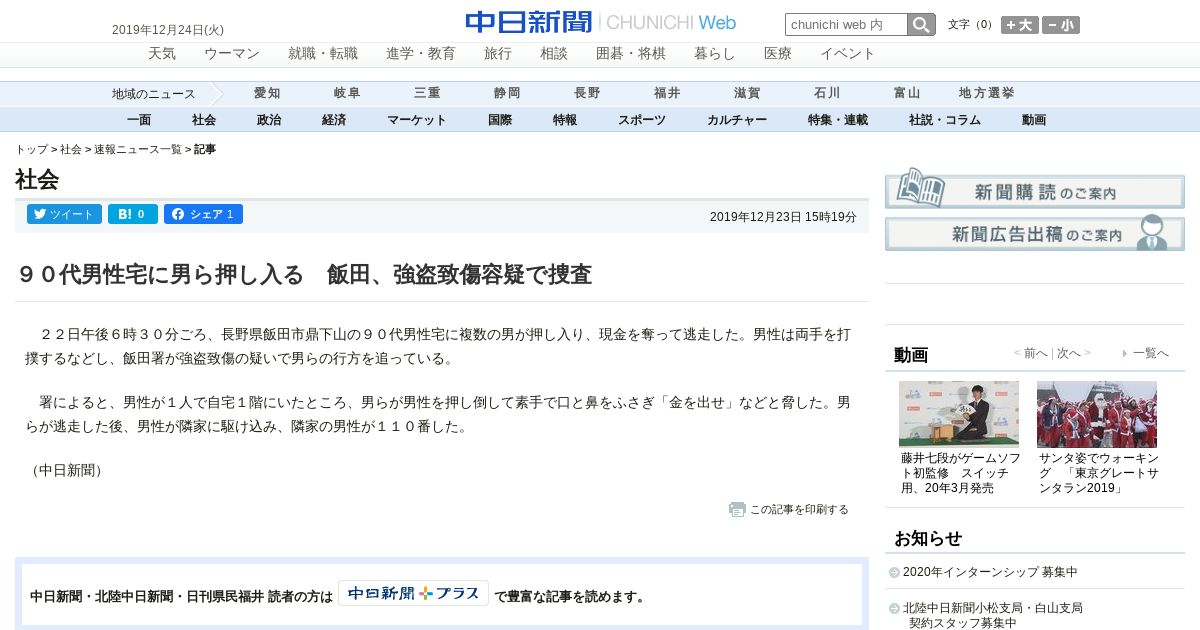Click この記事を印刷する link
This screenshot has width=1200, height=630.
pos(799,509)
